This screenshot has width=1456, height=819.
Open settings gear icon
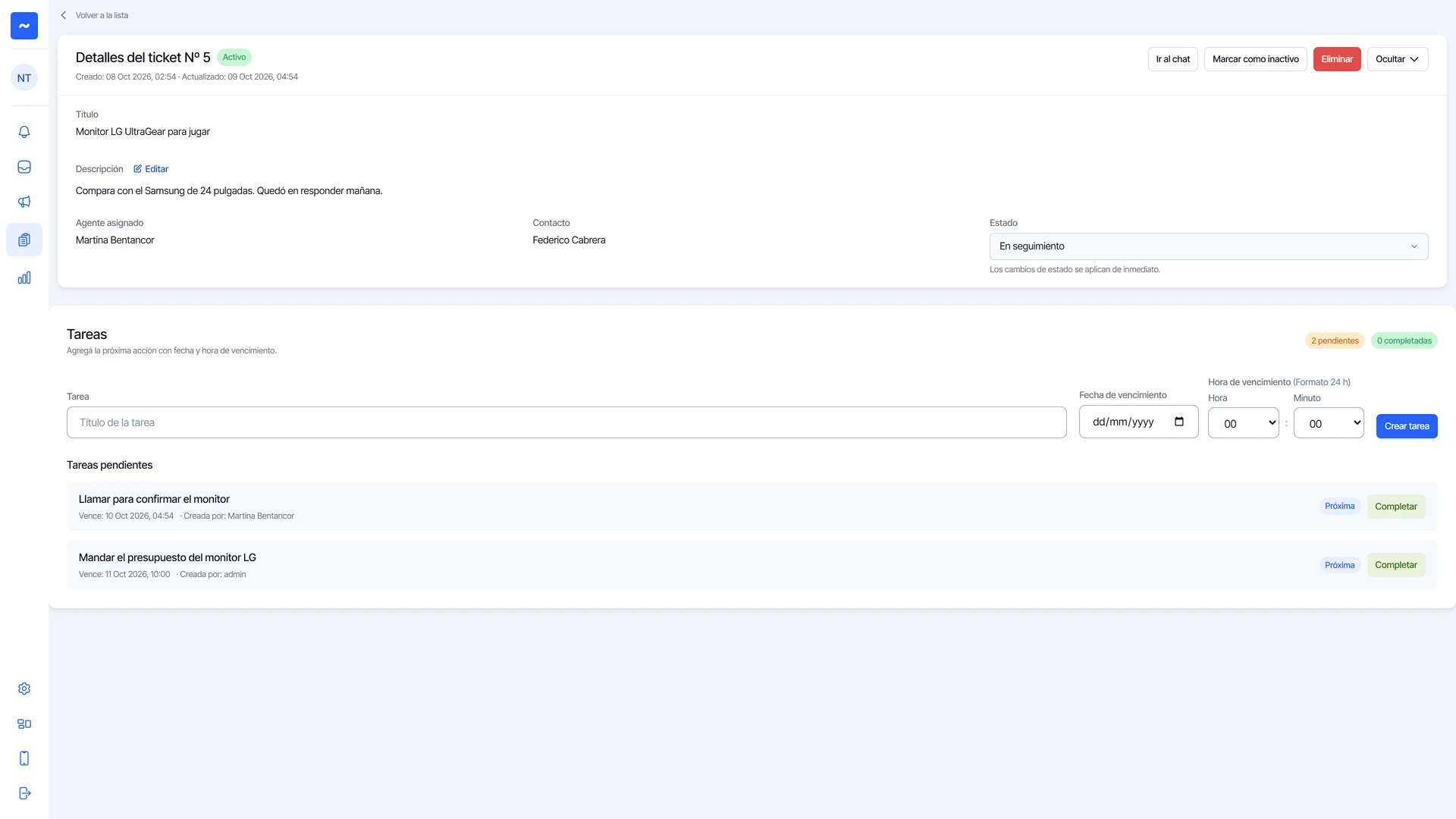point(24,689)
